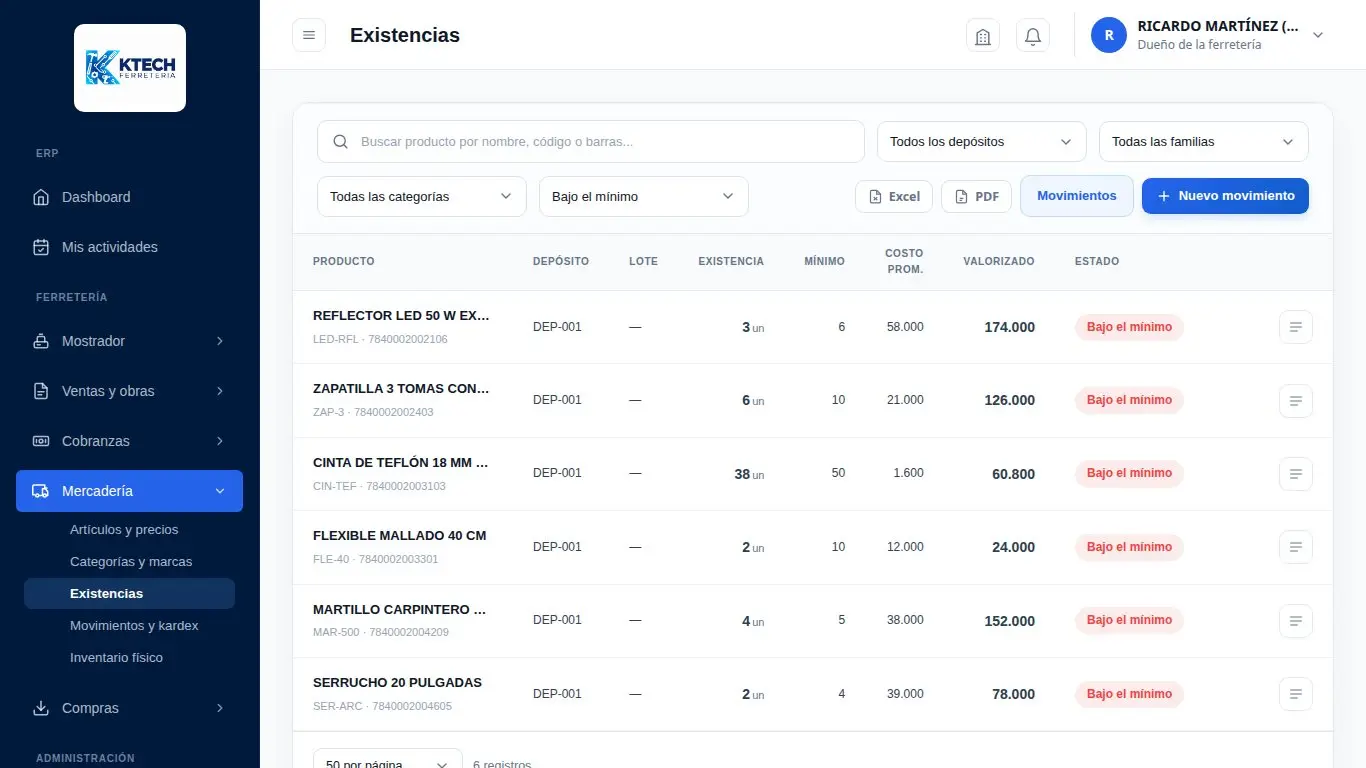The height and width of the screenshot is (768, 1366).
Task: Click the Movimientos button
Action: pos(1077,196)
